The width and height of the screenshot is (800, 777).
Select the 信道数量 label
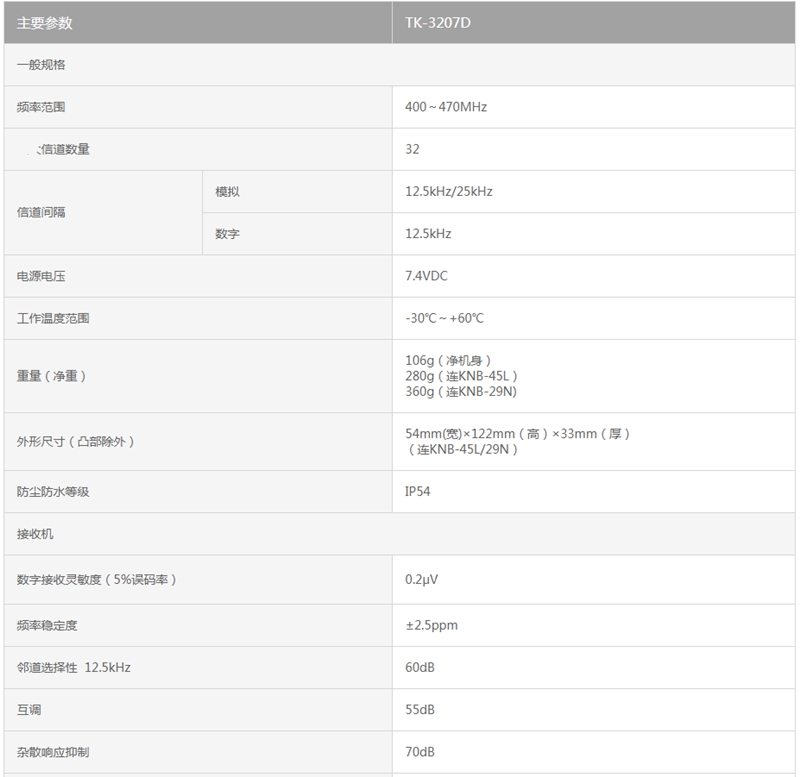[64, 149]
